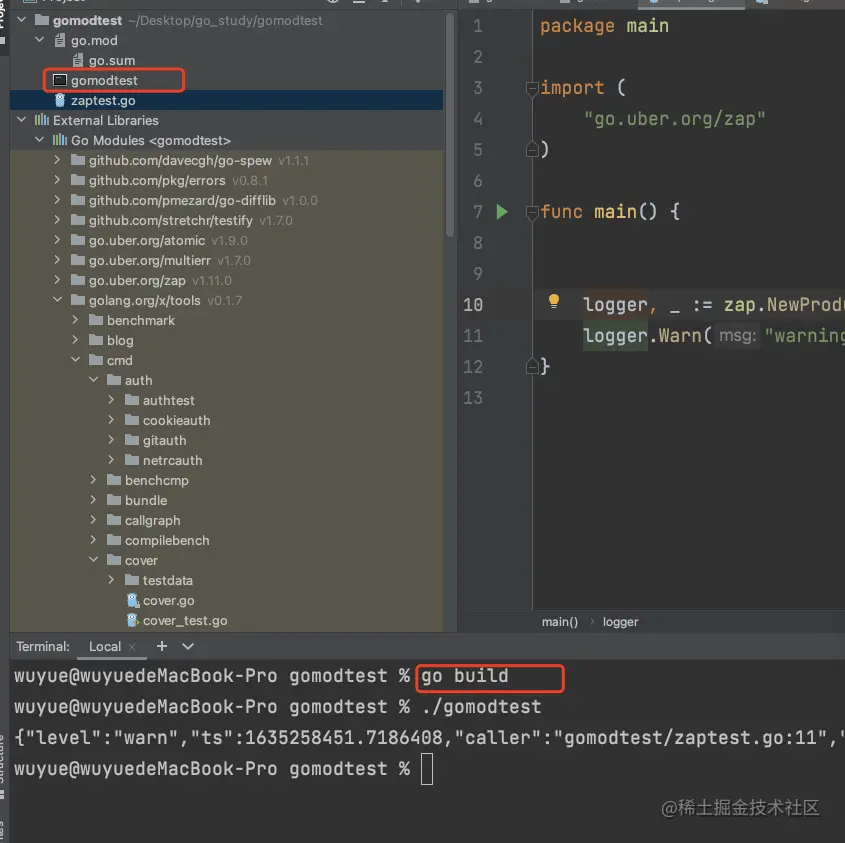845x843 pixels.
Task: Expand the gitauth folder
Action: [111, 439]
